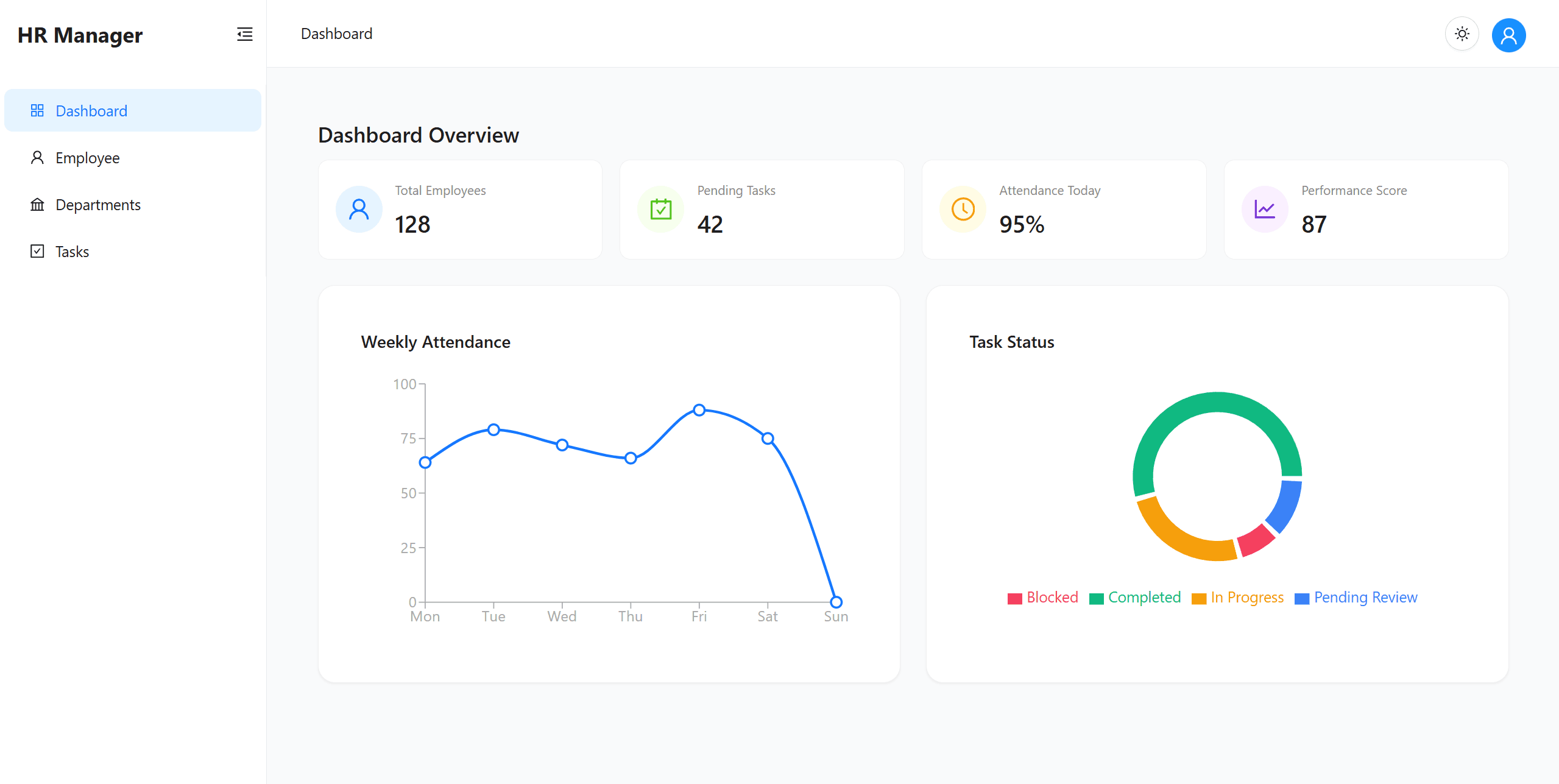This screenshot has width=1559, height=784.
Task: Toggle the light/dark theme sun icon
Action: click(1462, 34)
